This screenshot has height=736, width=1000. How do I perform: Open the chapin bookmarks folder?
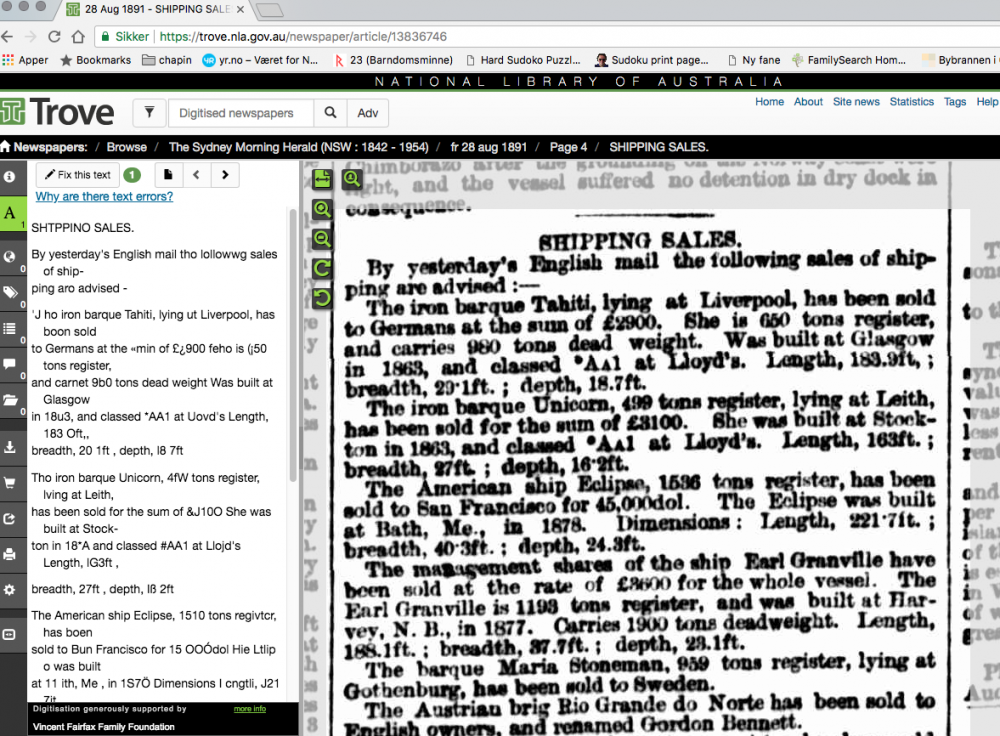click(167, 60)
